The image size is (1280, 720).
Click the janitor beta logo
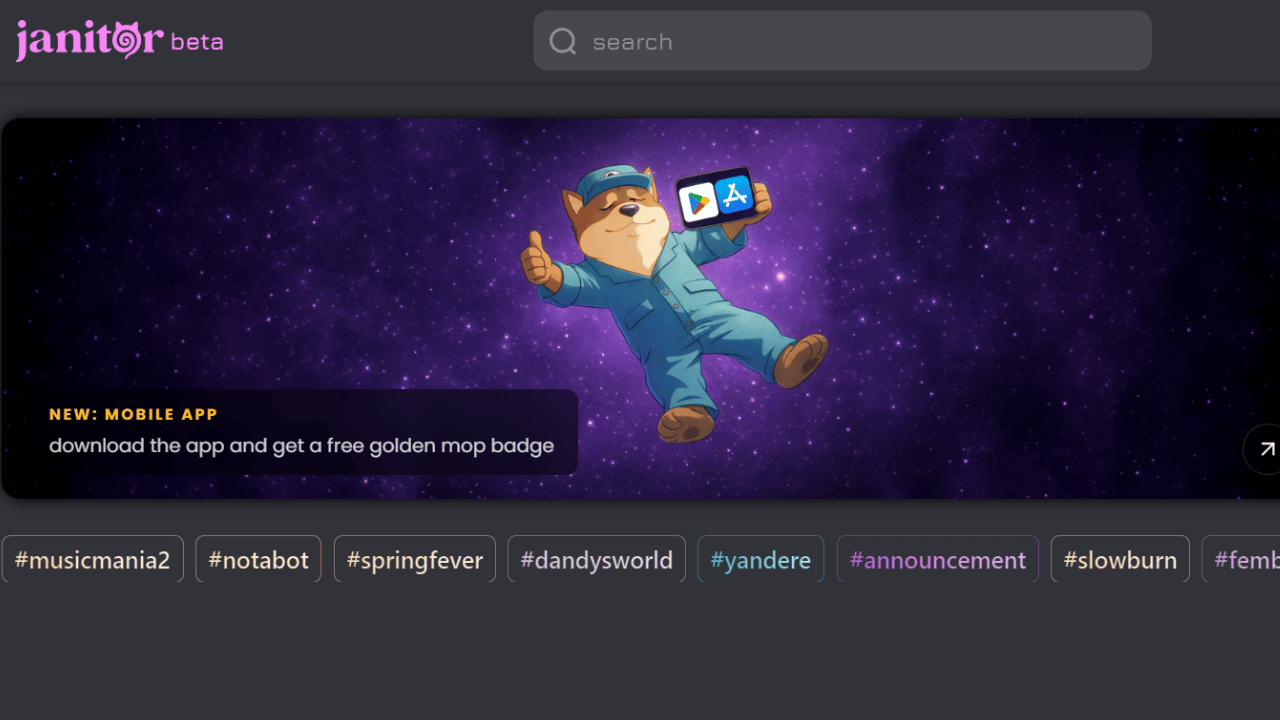(x=119, y=41)
